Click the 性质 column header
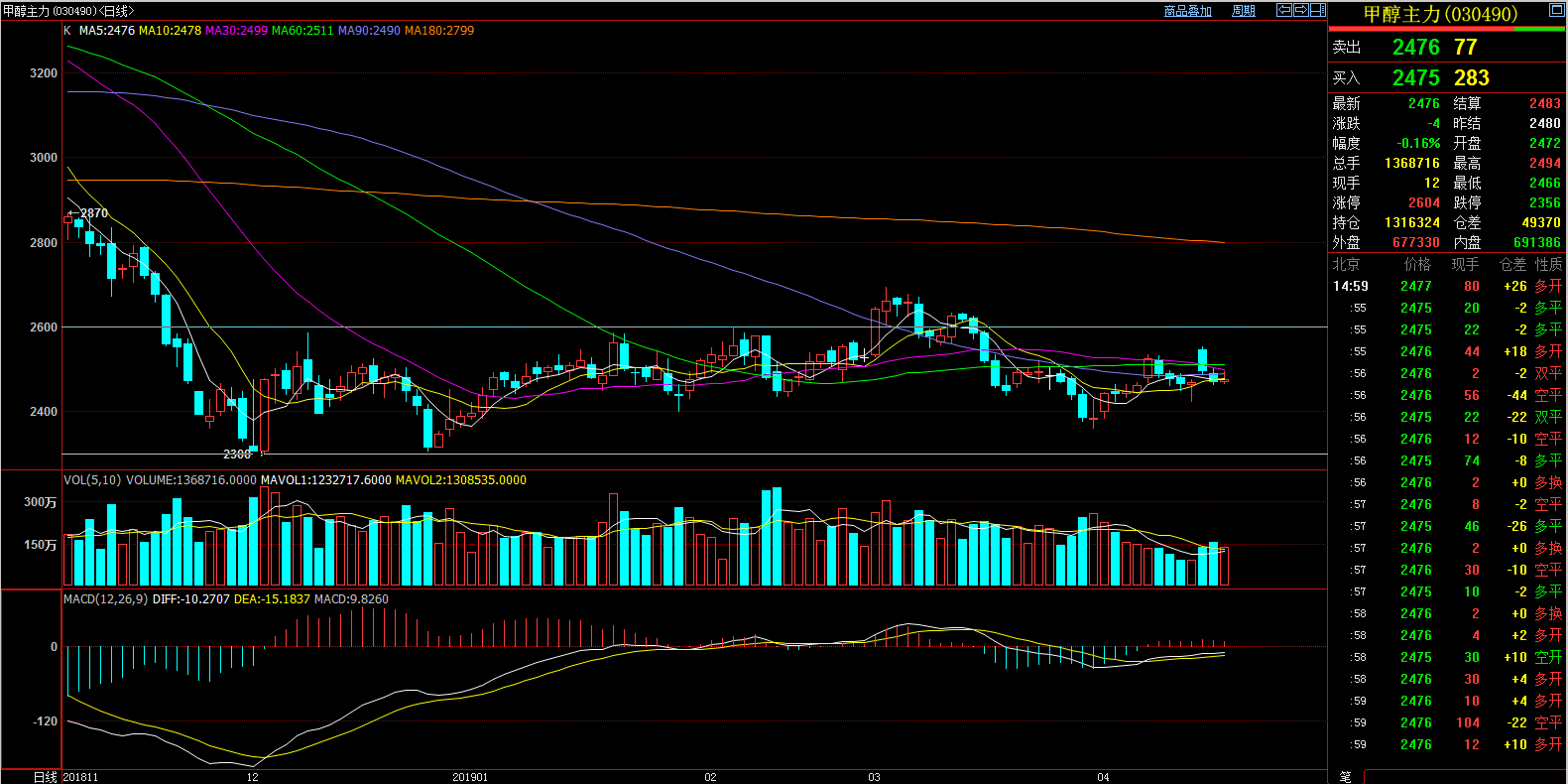 tap(1549, 264)
